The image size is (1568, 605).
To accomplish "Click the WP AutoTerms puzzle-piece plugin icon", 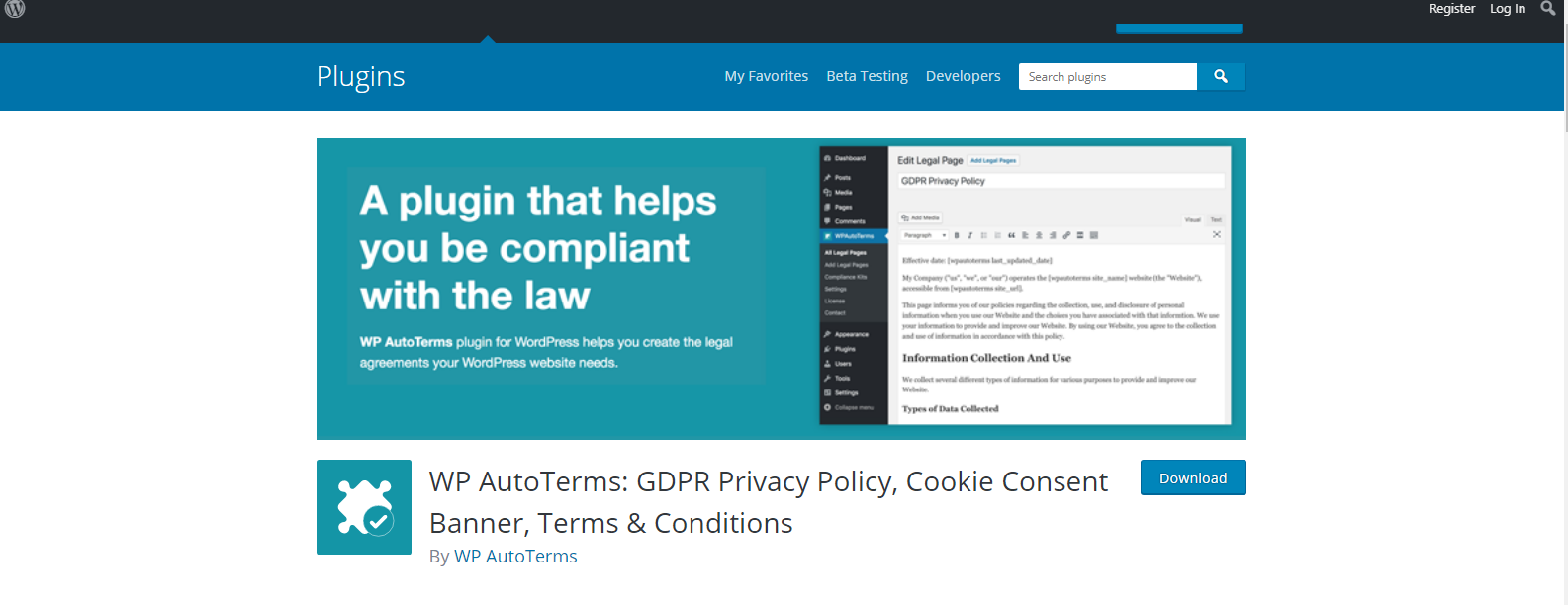I will tap(364, 507).
